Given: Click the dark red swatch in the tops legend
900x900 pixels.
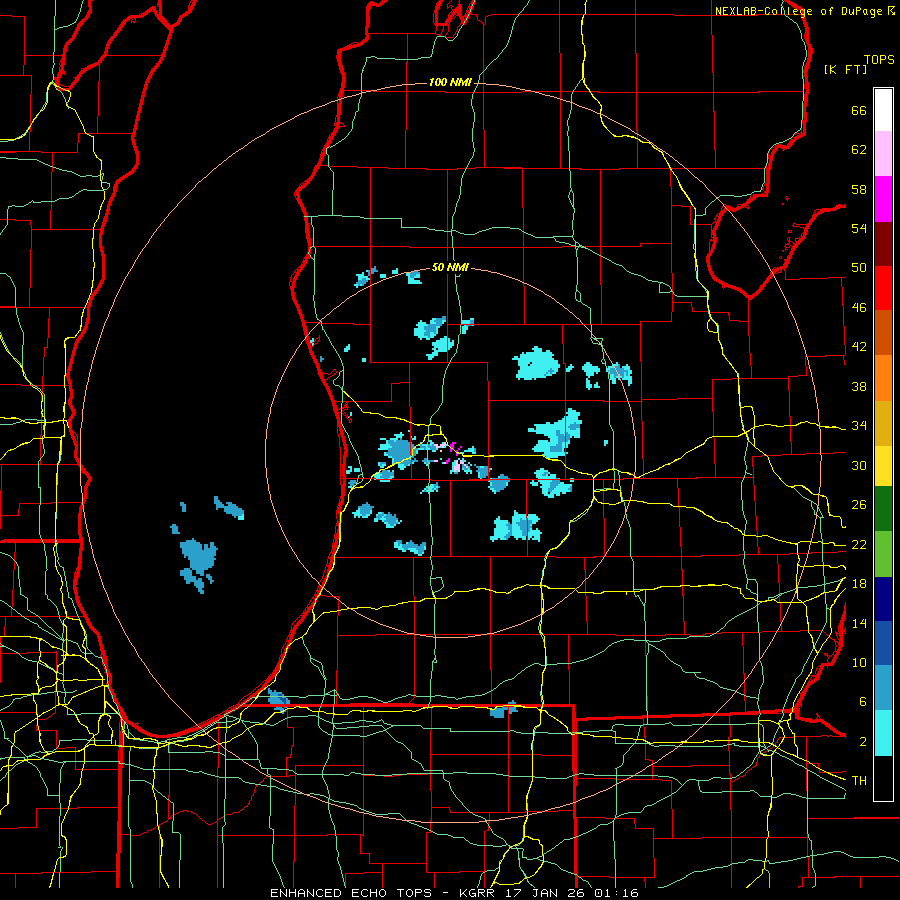Looking at the screenshot, I should tap(883, 243).
